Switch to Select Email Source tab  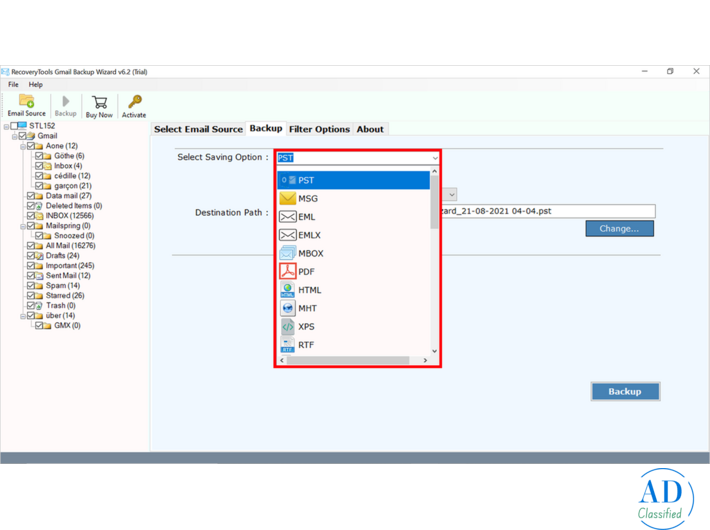click(198, 129)
